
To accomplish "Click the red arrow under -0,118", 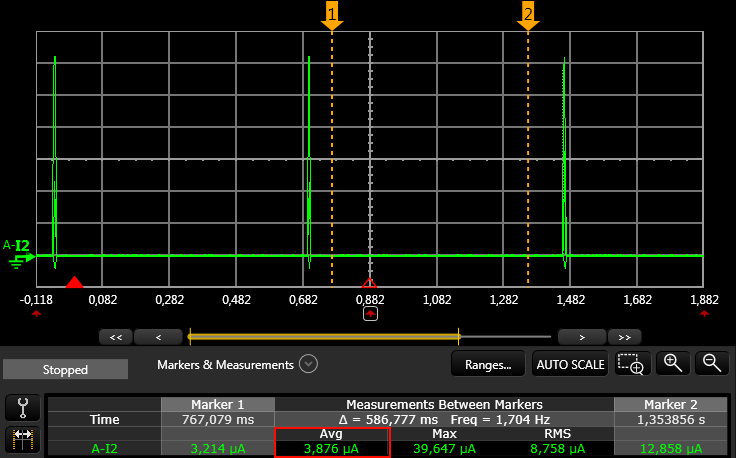I will point(36,313).
